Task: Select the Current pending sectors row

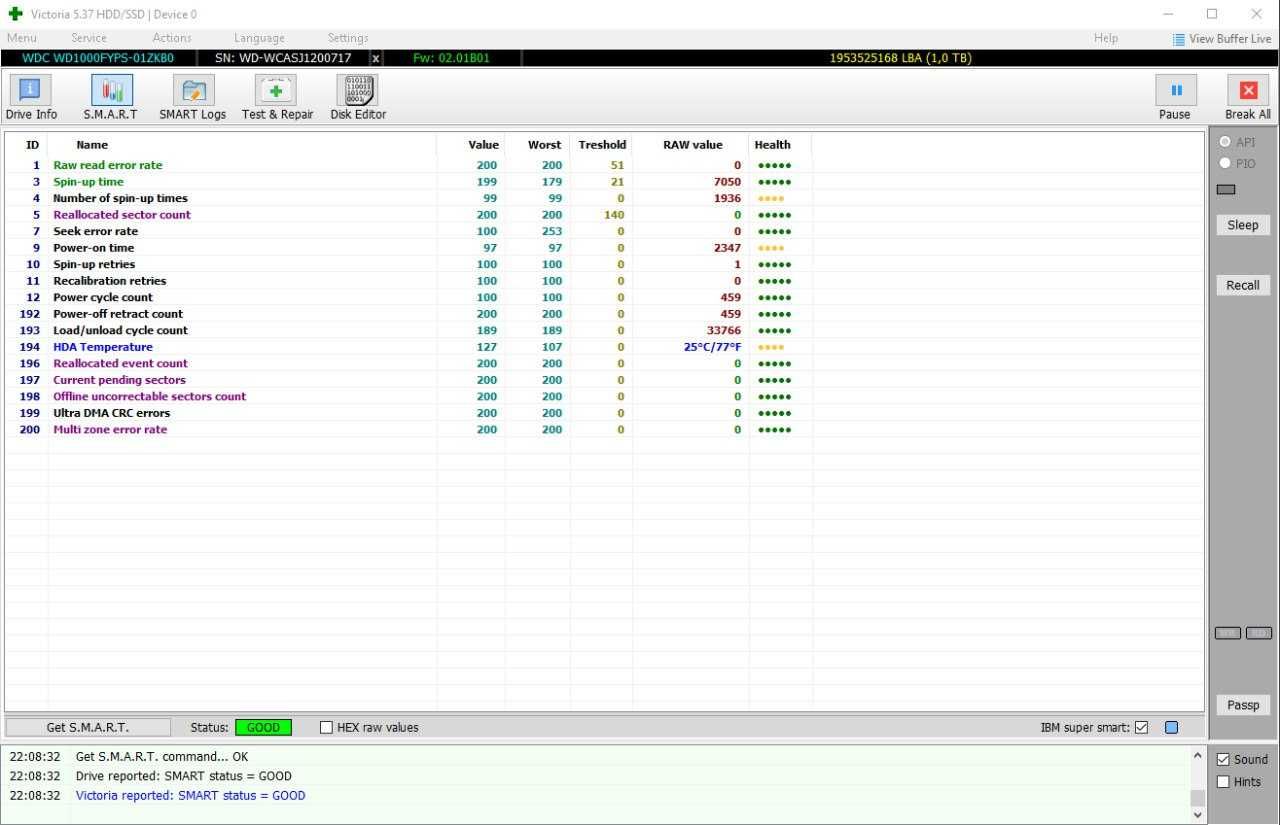Action: click(410, 380)
